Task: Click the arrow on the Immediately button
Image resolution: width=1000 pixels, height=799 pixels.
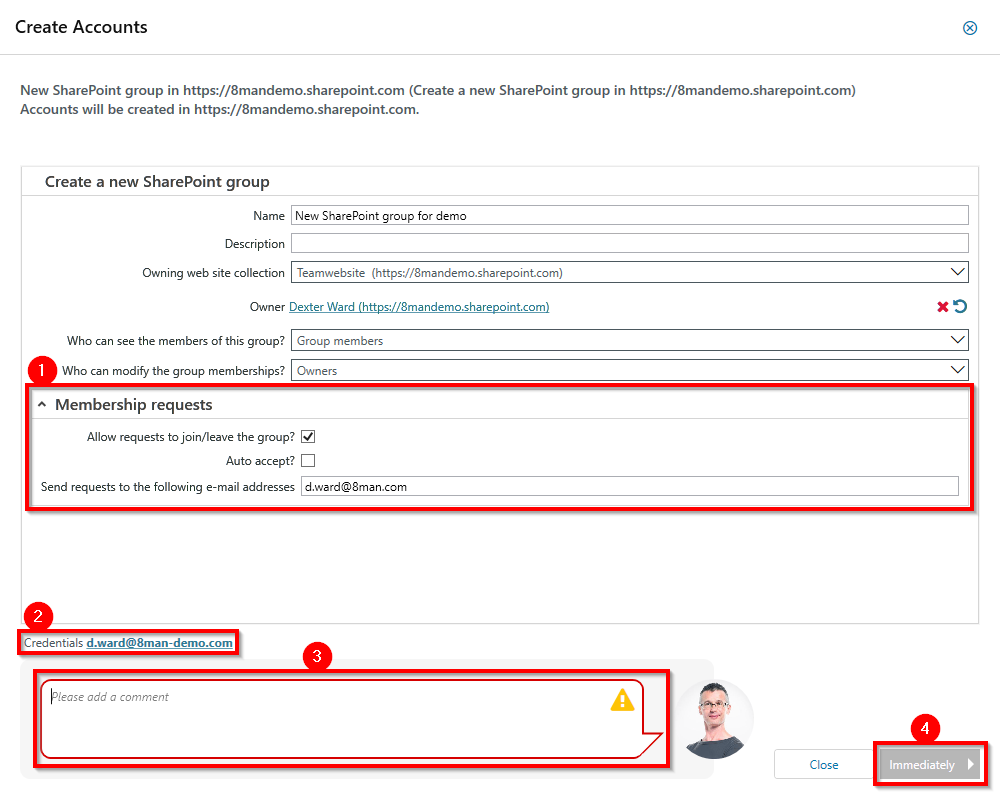Action: tap(970, 765)
